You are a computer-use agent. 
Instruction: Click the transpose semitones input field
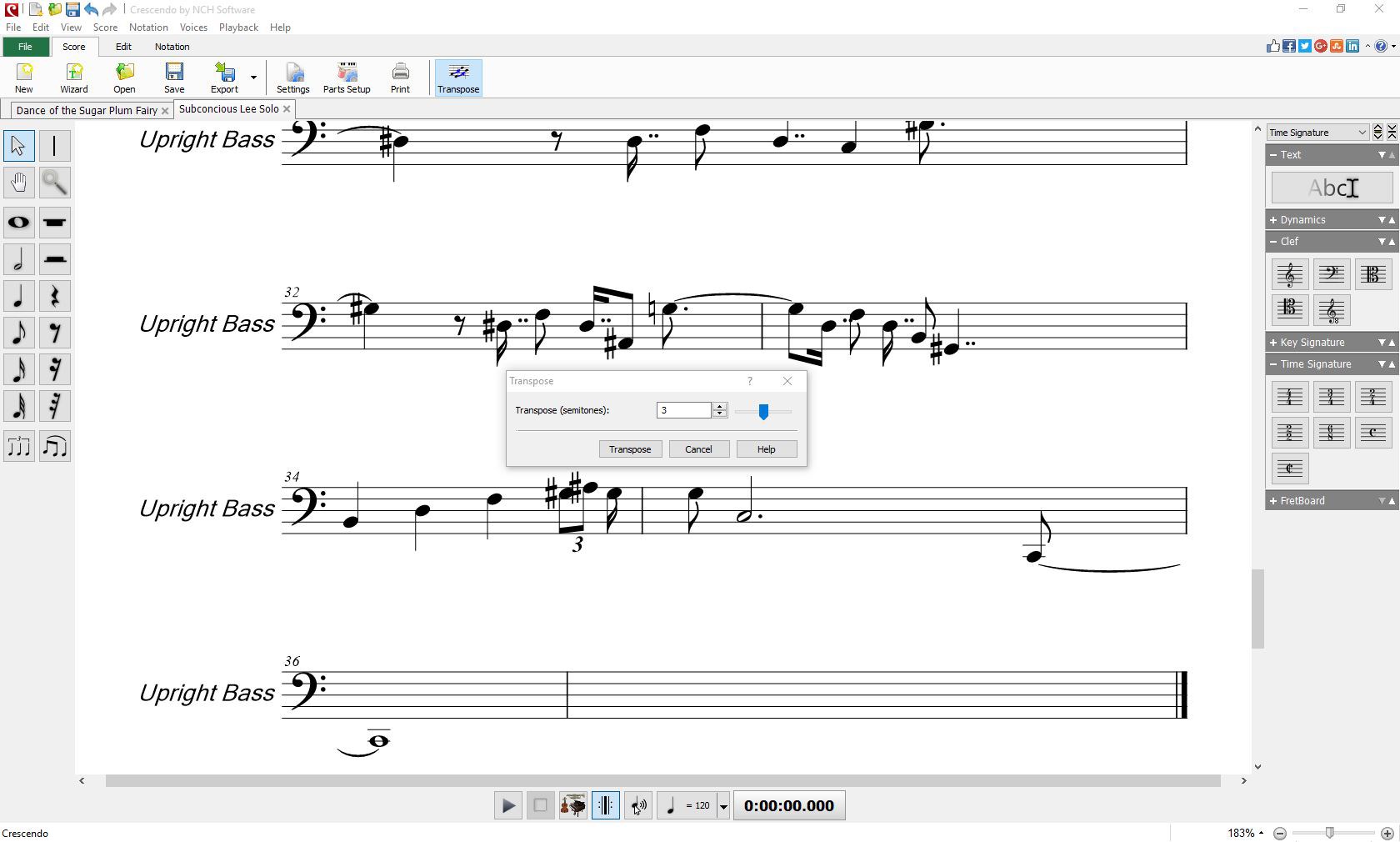pyautogui.click(x=682, y=410)
